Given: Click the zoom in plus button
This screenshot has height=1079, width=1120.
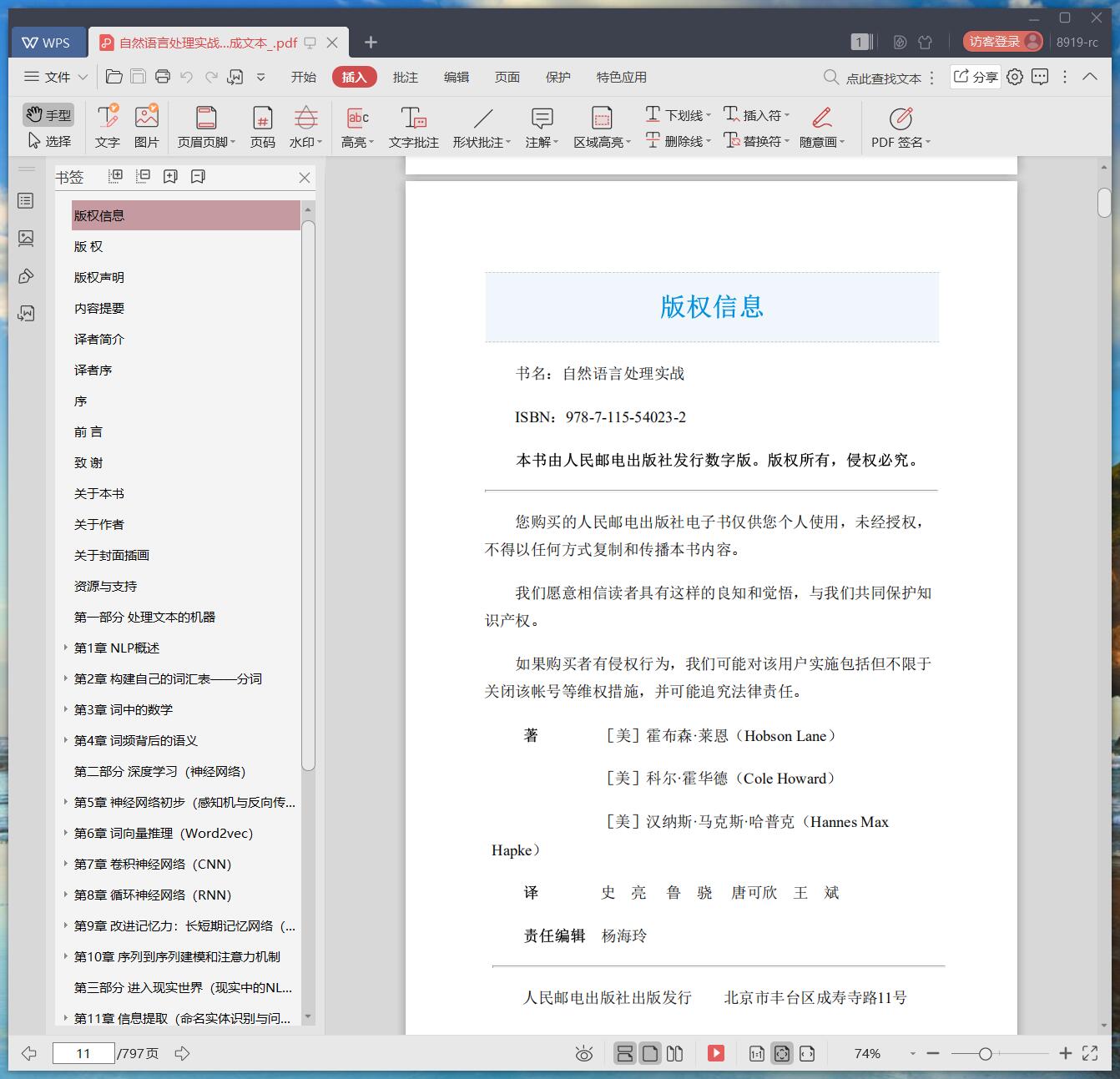Looking at the screenshot, I should tap(1065, 1054).
